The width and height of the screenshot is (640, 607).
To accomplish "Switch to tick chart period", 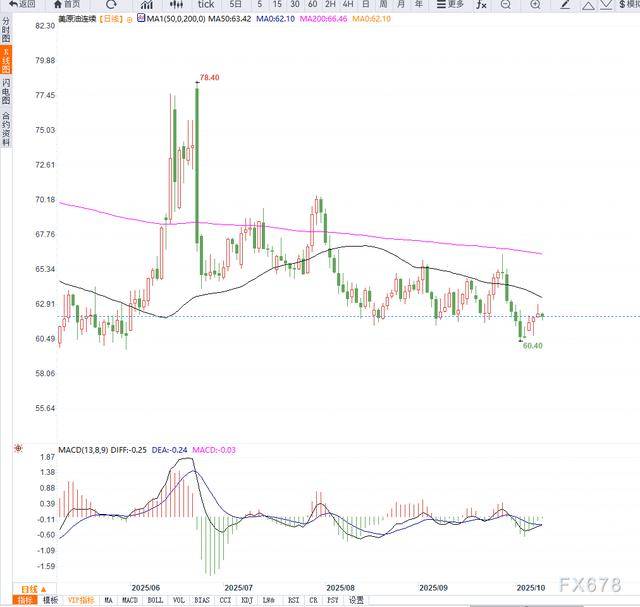I will (204, 5).
